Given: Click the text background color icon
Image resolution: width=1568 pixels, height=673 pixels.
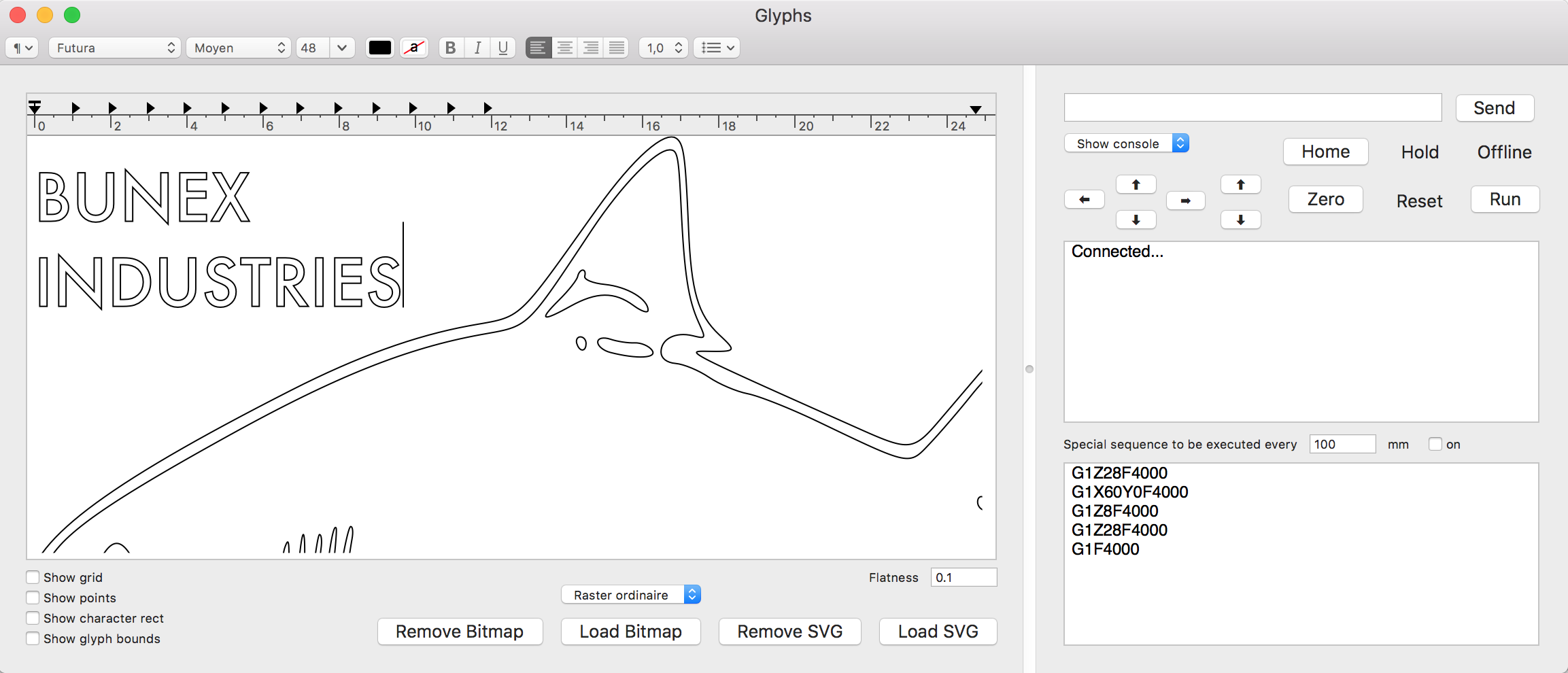Looking at the screenshot, I should tap(413, 48).
